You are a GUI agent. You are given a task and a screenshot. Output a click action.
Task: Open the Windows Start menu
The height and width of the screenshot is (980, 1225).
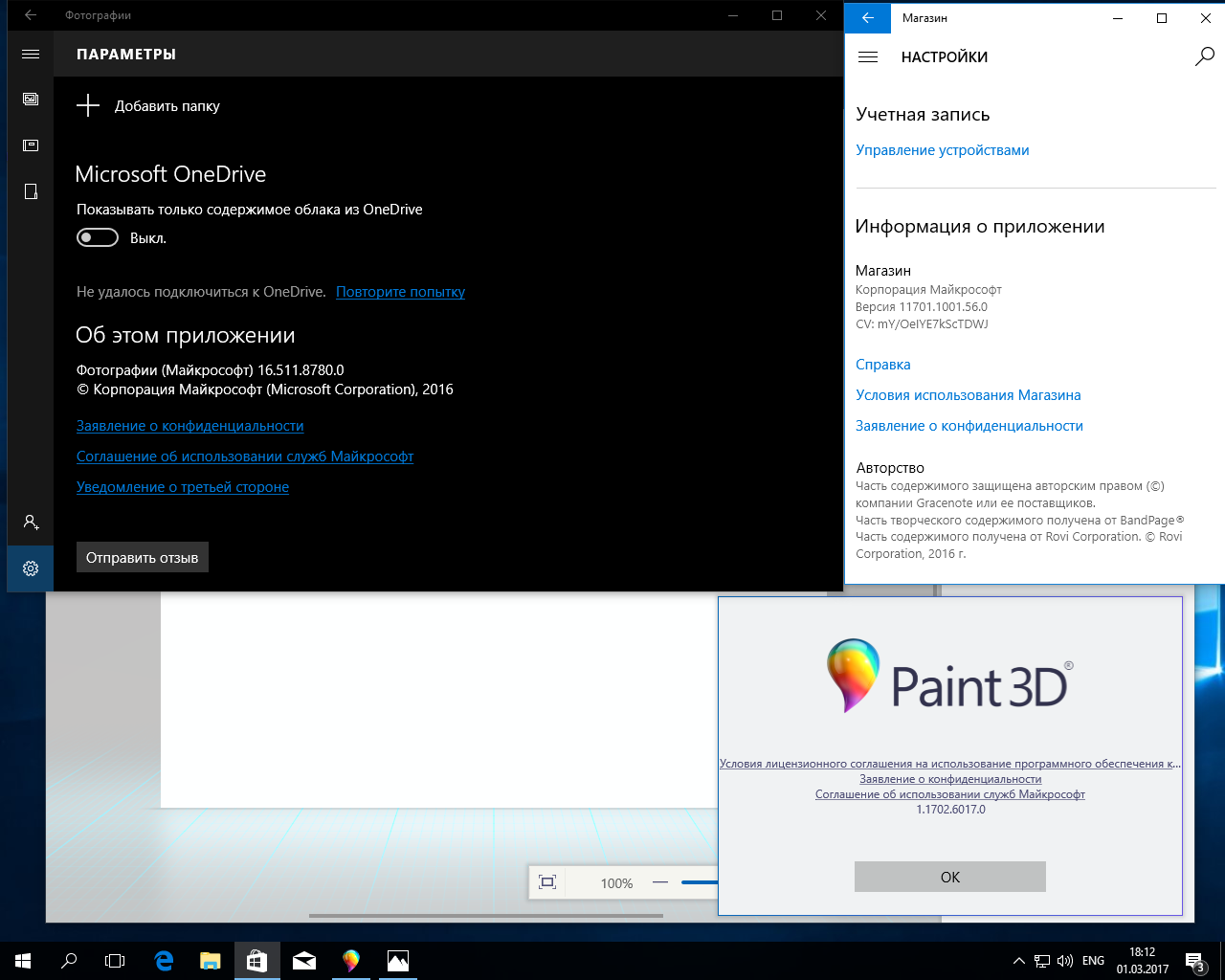point(23,961)
